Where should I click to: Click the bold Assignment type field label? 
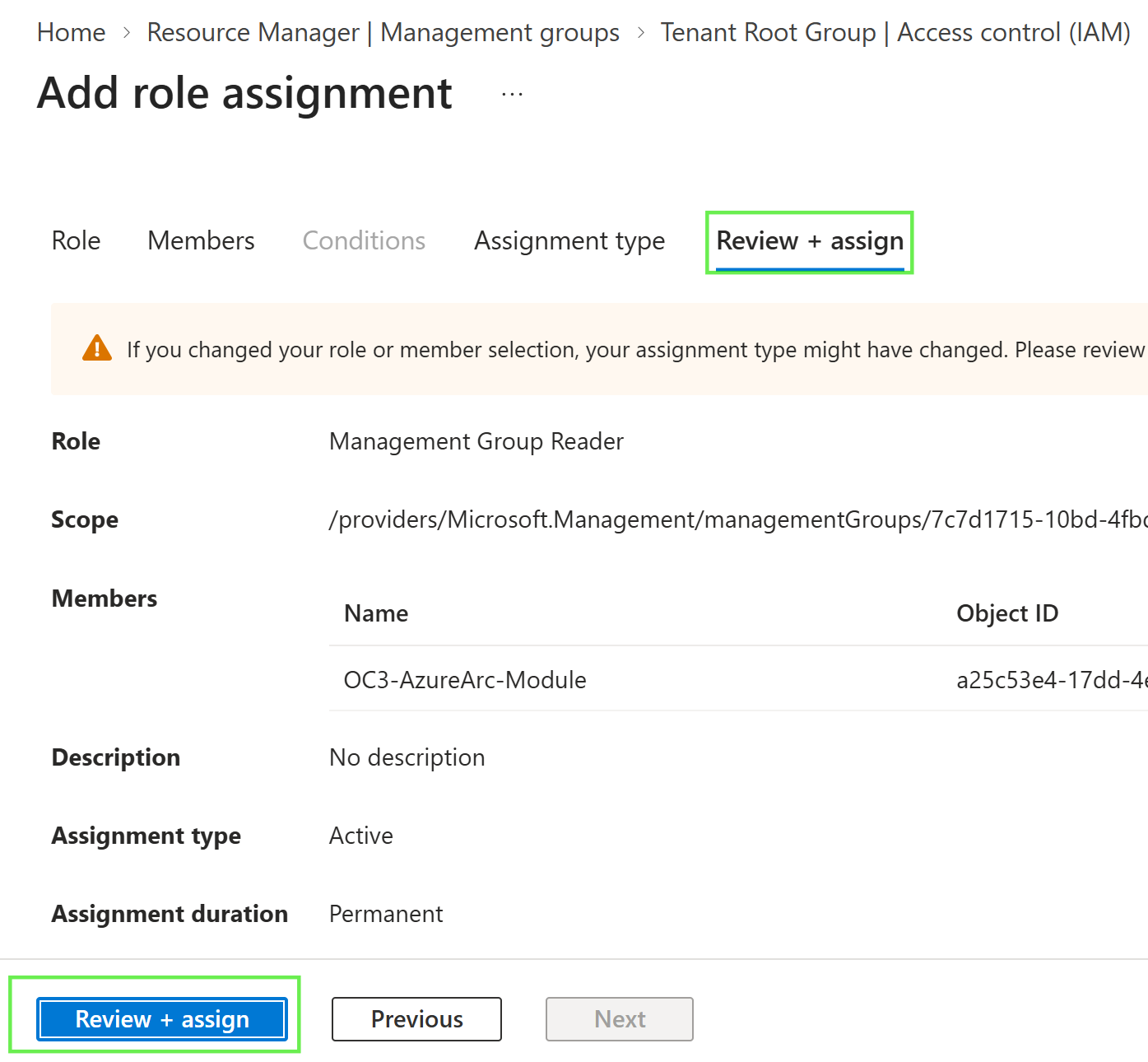coord(146,836)
